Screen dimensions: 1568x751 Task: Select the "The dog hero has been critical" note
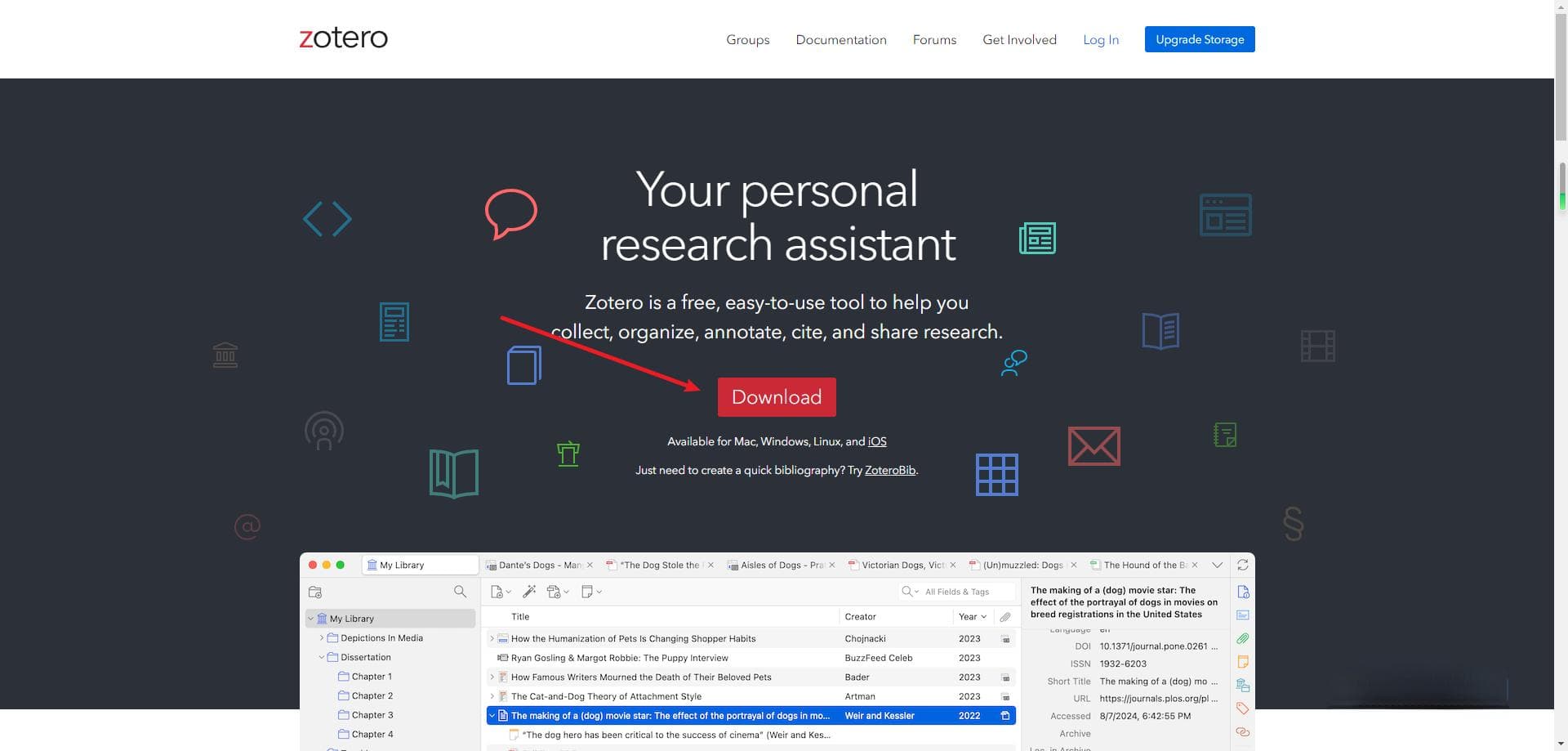click(750, 735)
